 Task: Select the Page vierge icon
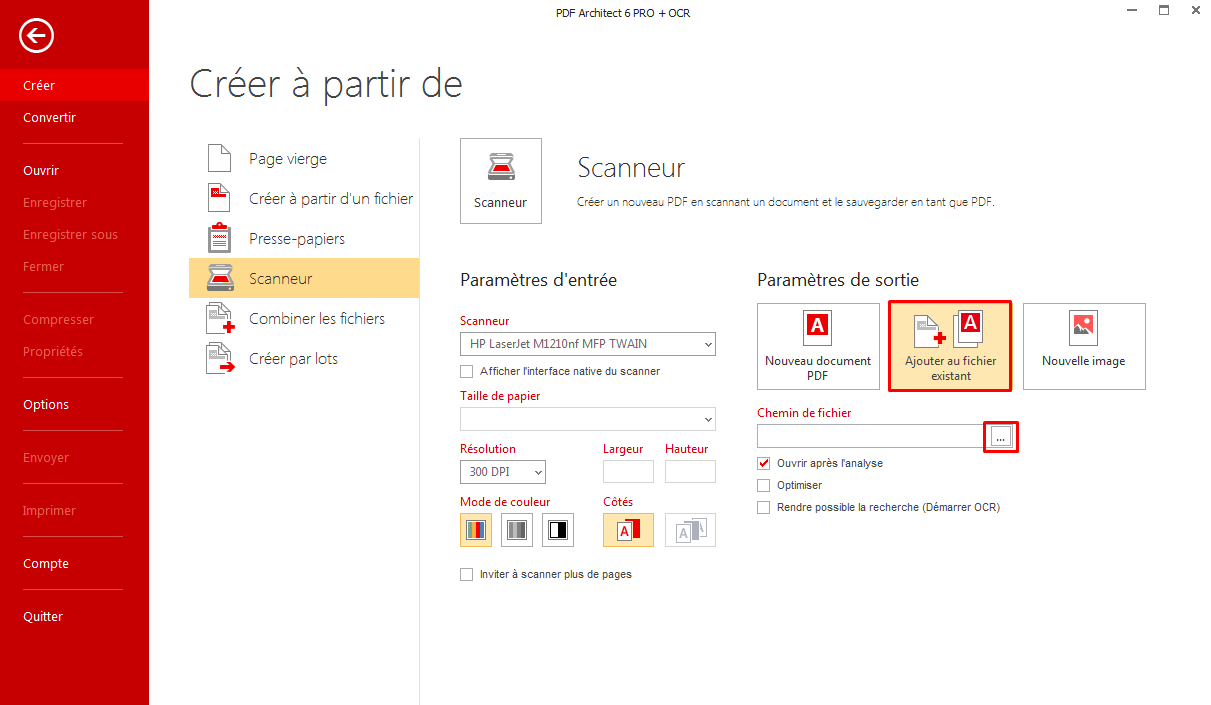(219, 158)
